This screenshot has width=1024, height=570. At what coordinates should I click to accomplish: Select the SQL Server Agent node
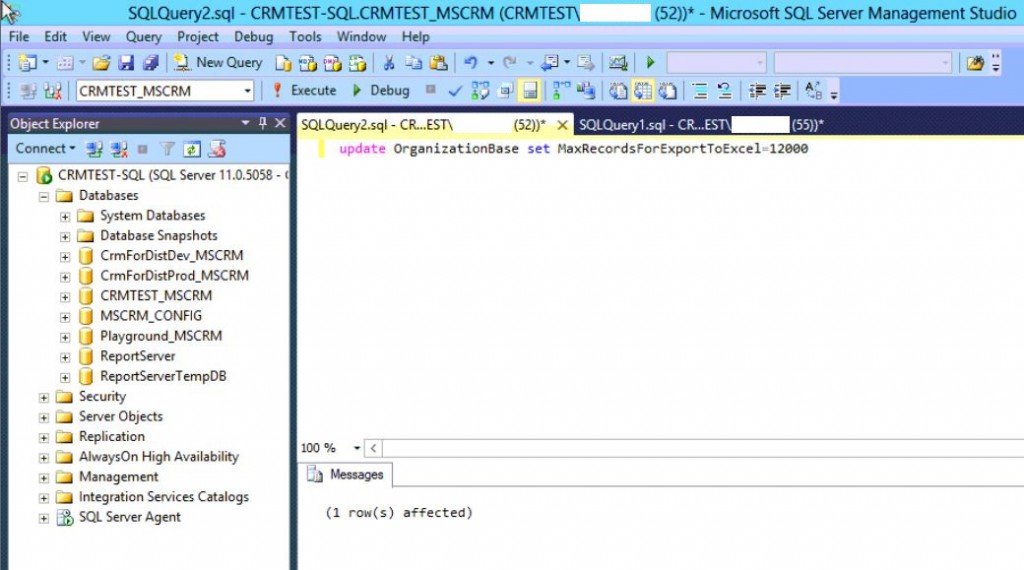pos(129,517)
